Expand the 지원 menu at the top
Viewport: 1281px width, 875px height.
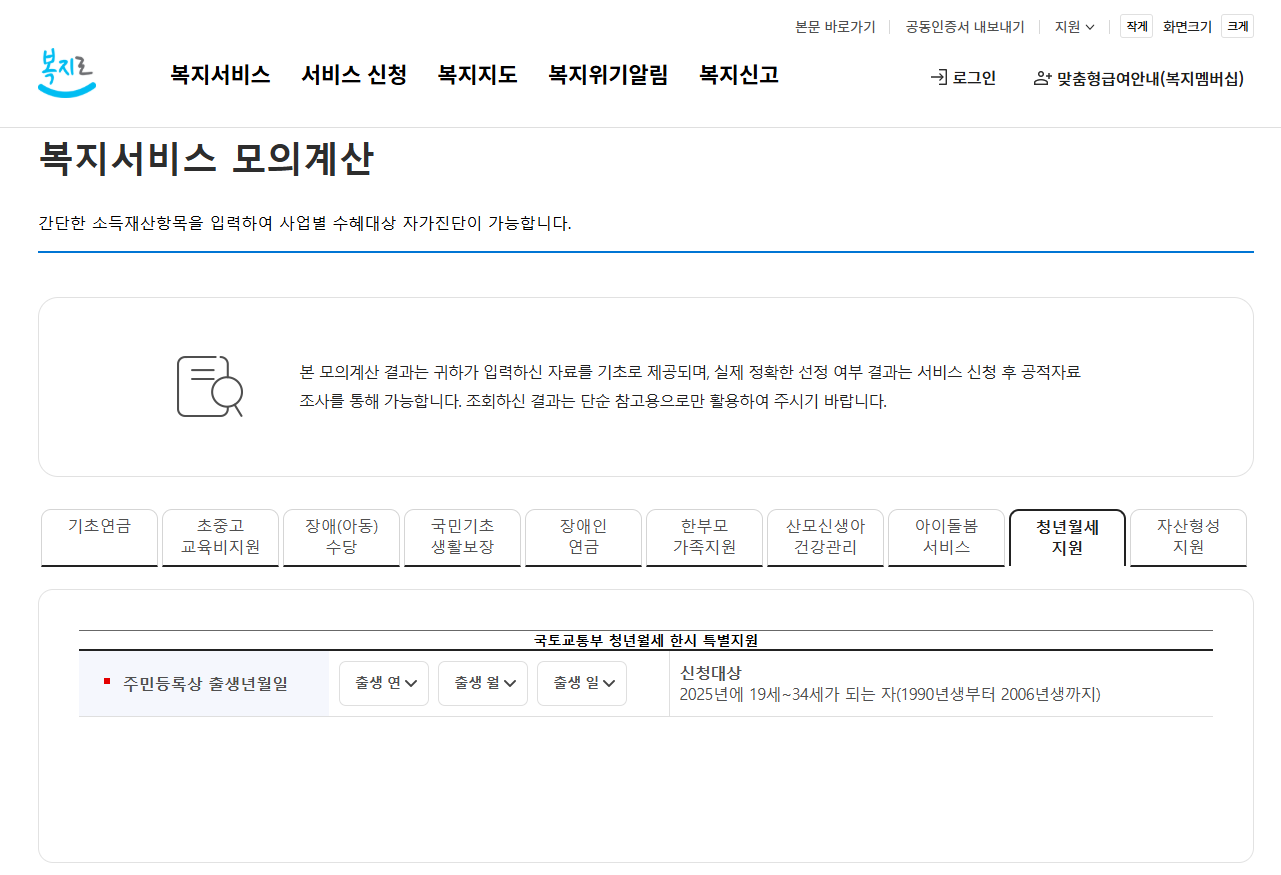coord(1074,26)
